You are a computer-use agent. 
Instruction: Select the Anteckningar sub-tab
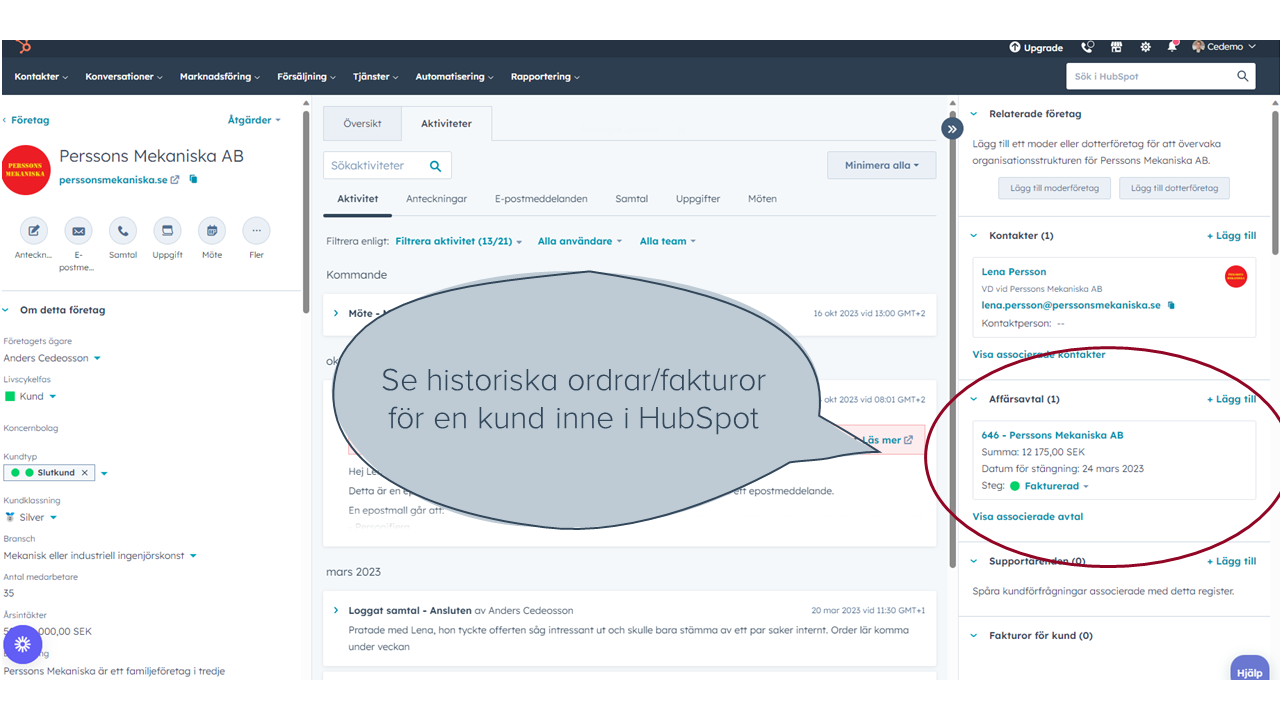[436, 199]
